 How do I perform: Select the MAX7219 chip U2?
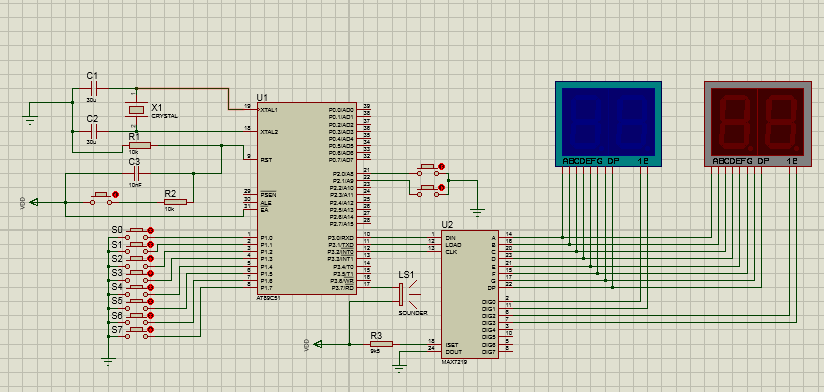(x=470, y=294)
